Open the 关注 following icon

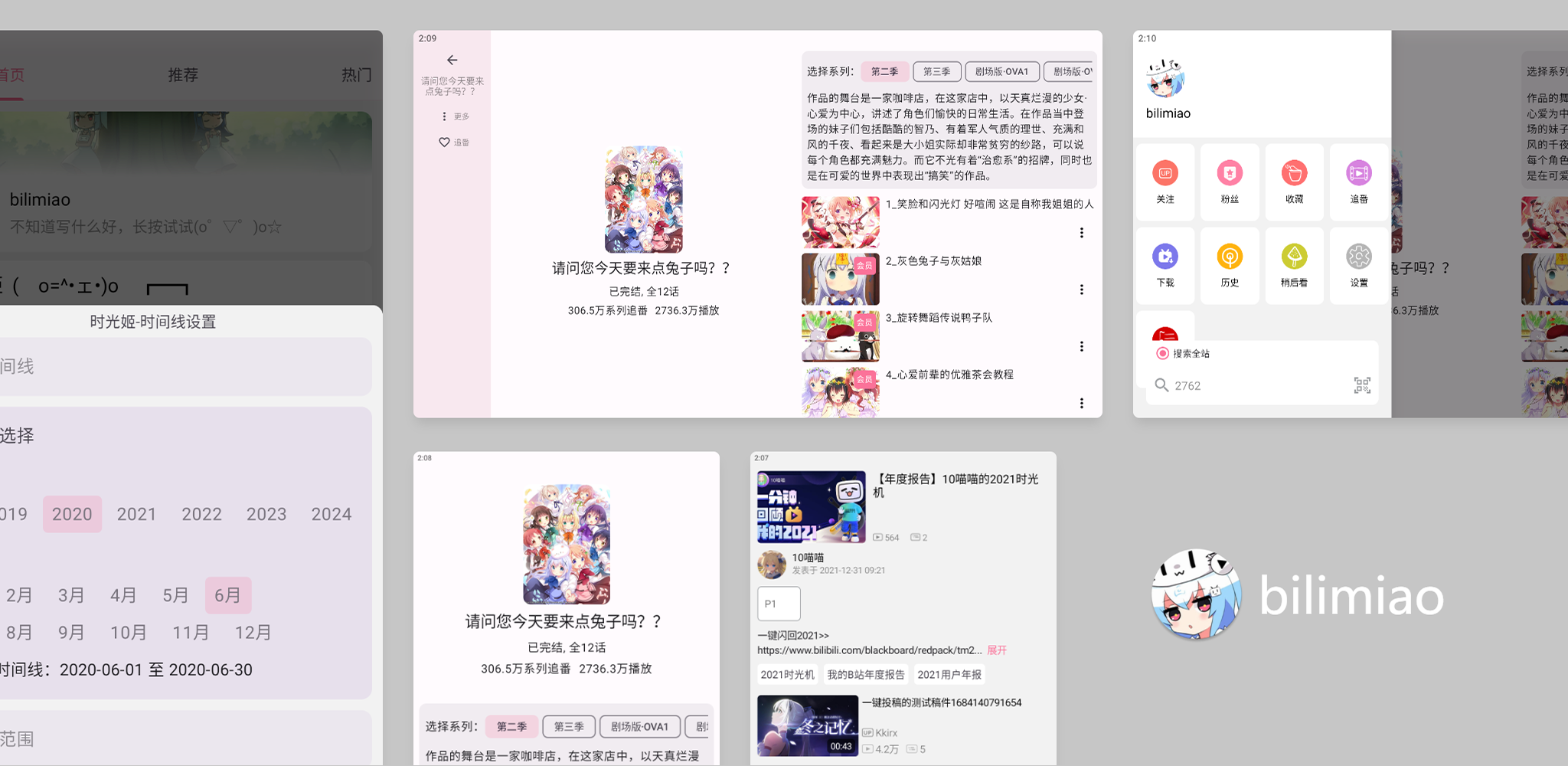[x=1165, y=174]
